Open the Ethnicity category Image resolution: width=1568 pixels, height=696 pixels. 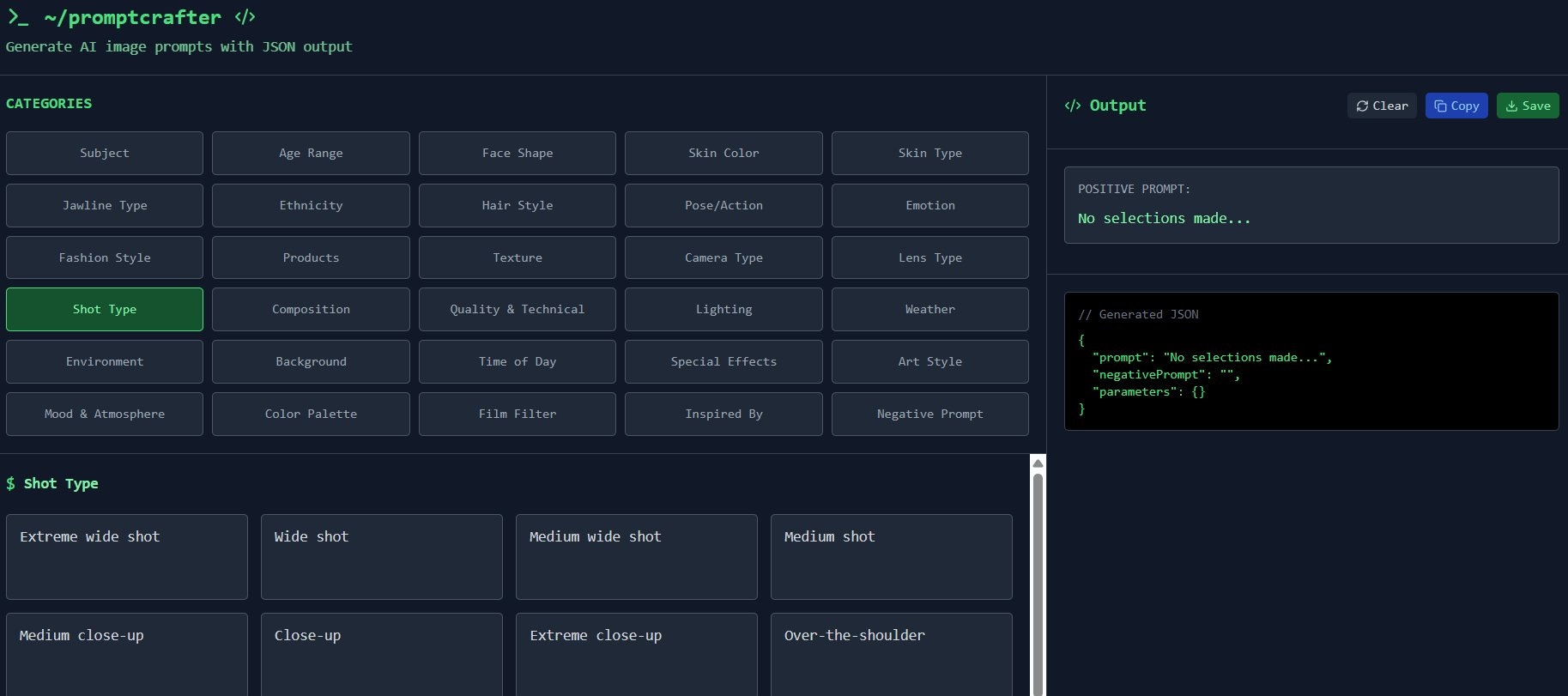pos(311,205)
